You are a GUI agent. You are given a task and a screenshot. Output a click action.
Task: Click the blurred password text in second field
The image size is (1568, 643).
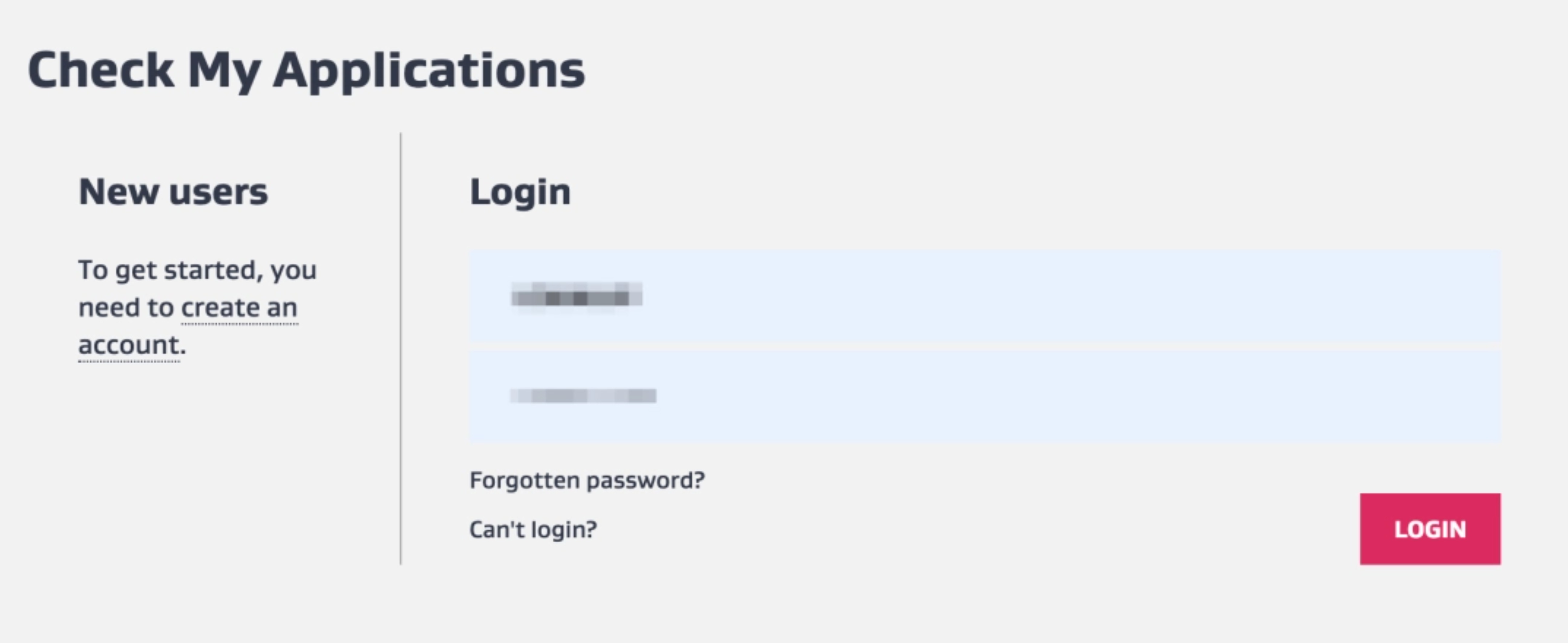(x=583, y=396)
